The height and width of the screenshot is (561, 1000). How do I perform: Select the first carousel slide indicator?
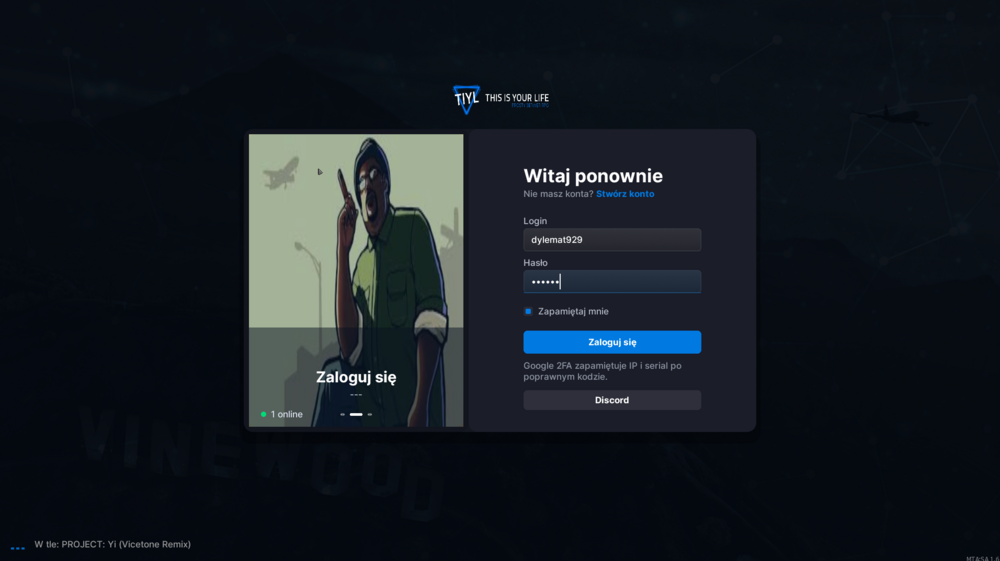[x=342, y=414]
